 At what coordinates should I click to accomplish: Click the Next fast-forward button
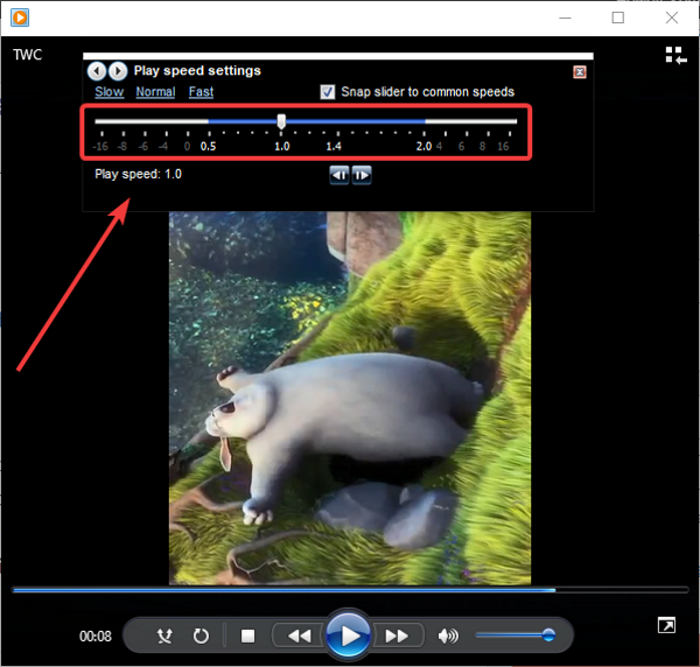pyautogui.click(x=397, y=635)
